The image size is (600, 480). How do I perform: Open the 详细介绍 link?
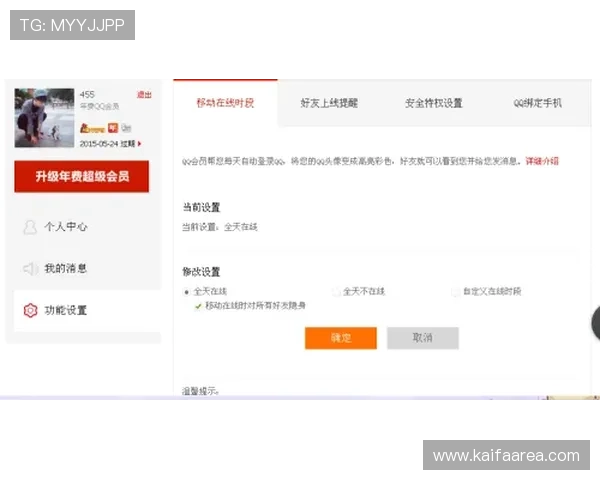coord(542,161)
